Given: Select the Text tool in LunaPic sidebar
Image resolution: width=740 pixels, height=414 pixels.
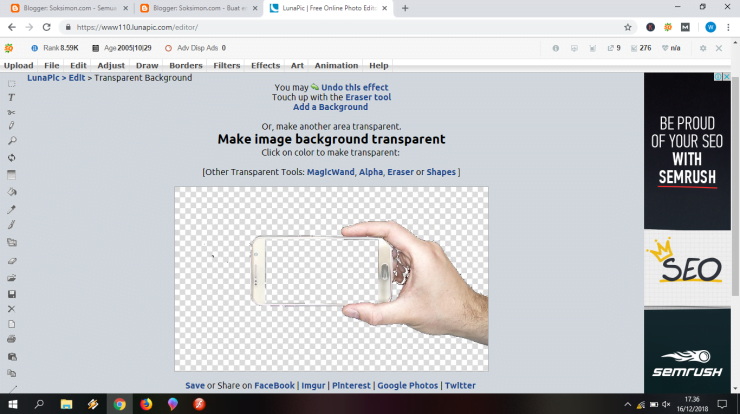Looking at the screenshot, I should (x=12, y=97).
